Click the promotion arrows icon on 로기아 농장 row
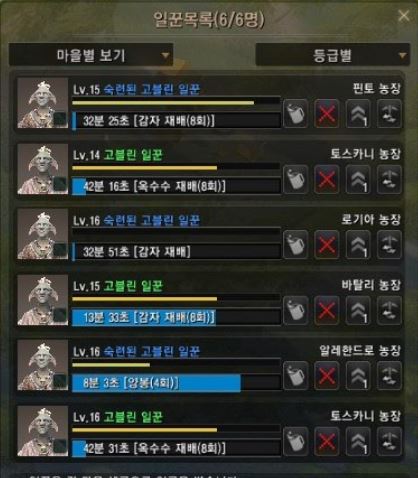 click(x=358, y=245)
